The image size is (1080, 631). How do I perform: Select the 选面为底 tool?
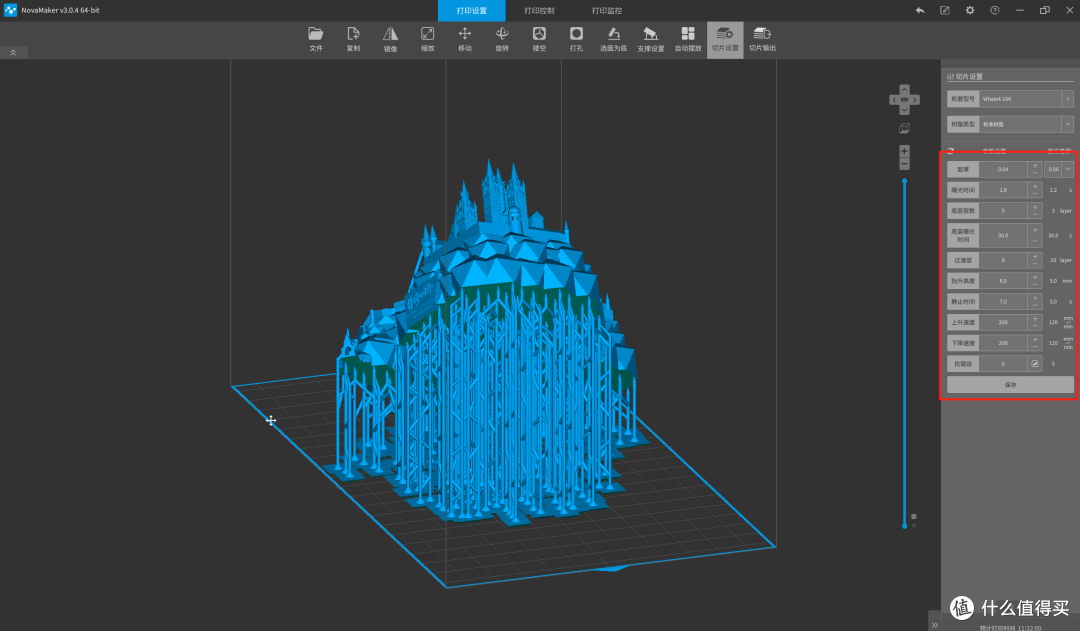[x=614, y=39]
